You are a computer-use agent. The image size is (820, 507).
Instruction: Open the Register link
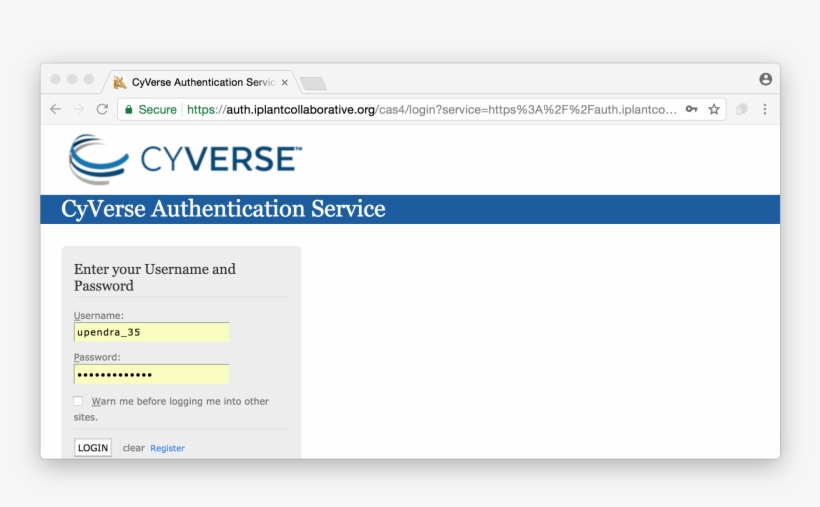167,448
